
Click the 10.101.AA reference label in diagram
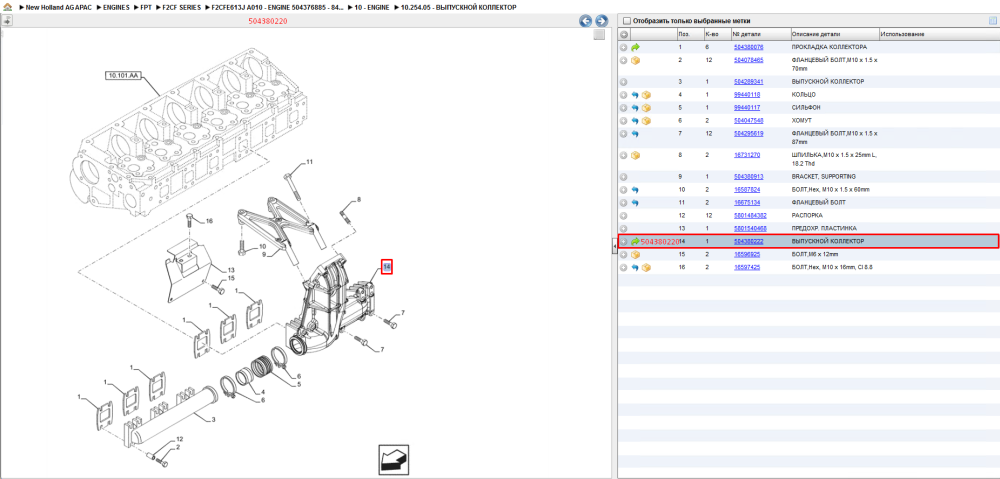[x=123, y=75]
